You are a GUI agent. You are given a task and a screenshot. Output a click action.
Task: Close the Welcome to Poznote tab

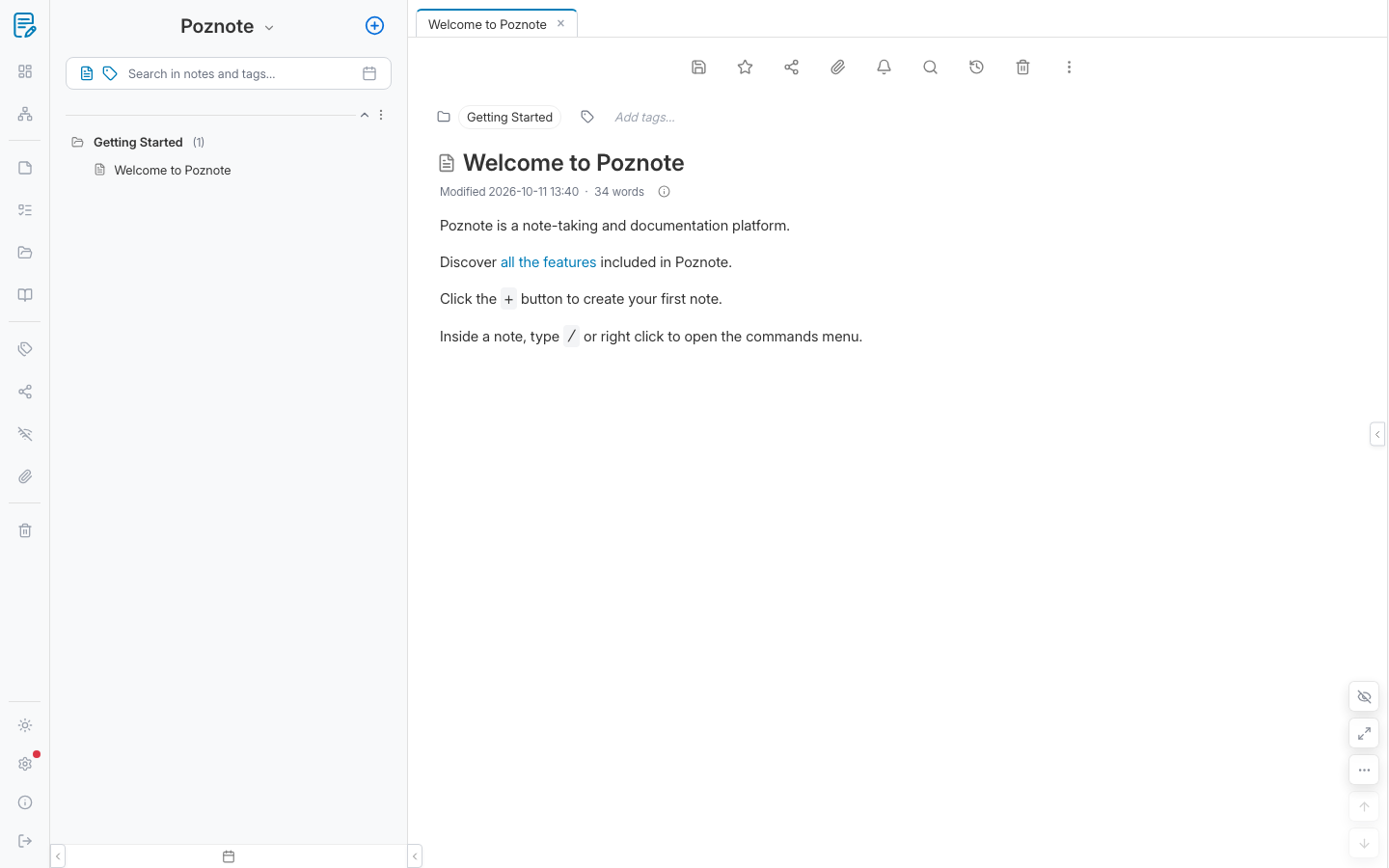560,23
